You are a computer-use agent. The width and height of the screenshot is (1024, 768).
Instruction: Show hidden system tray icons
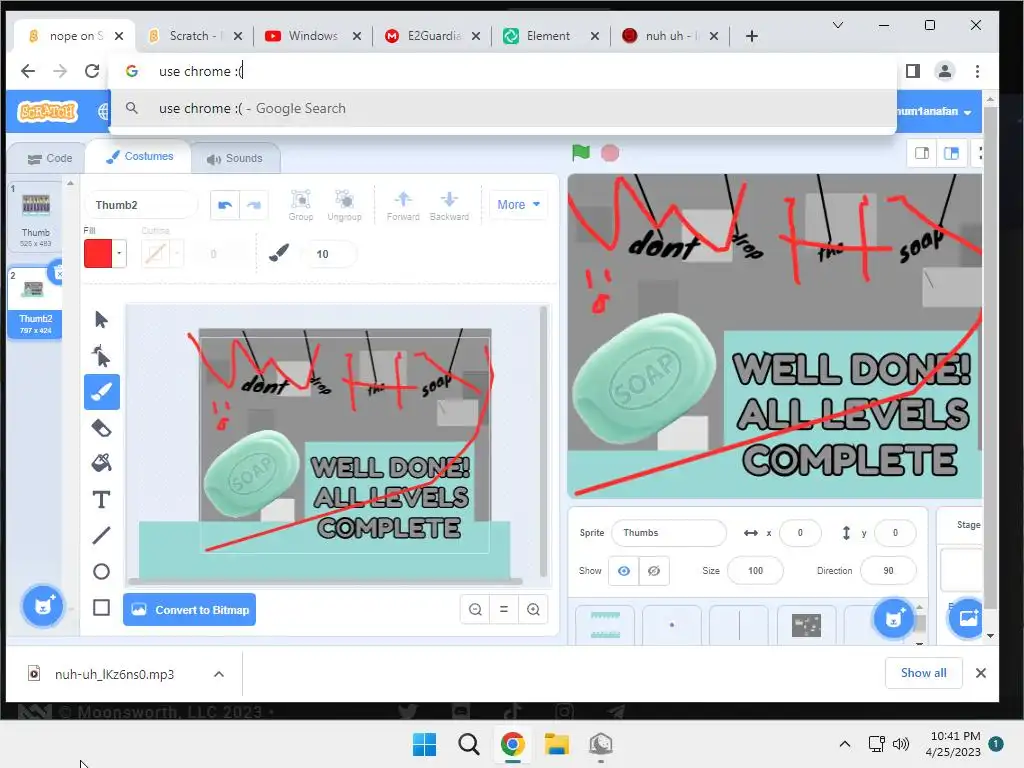click(844, 744)
